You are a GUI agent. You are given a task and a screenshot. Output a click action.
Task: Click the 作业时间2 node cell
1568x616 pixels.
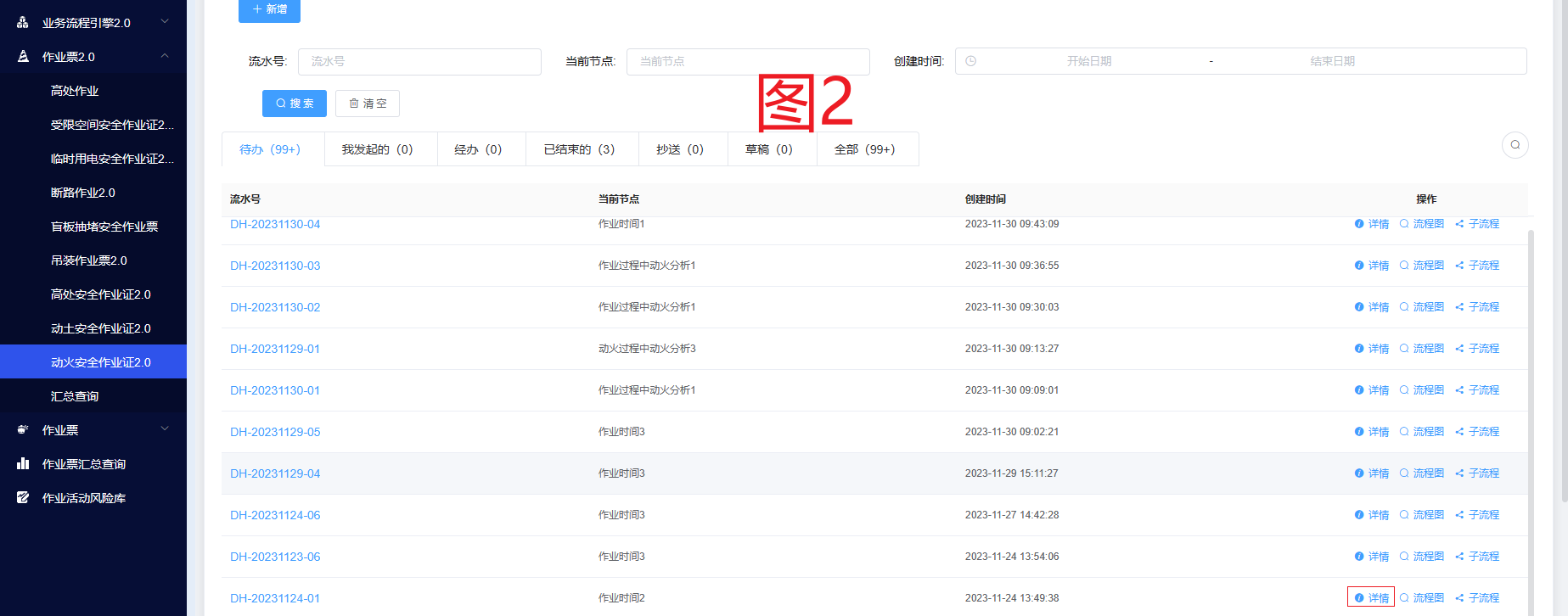pos(621,598)
